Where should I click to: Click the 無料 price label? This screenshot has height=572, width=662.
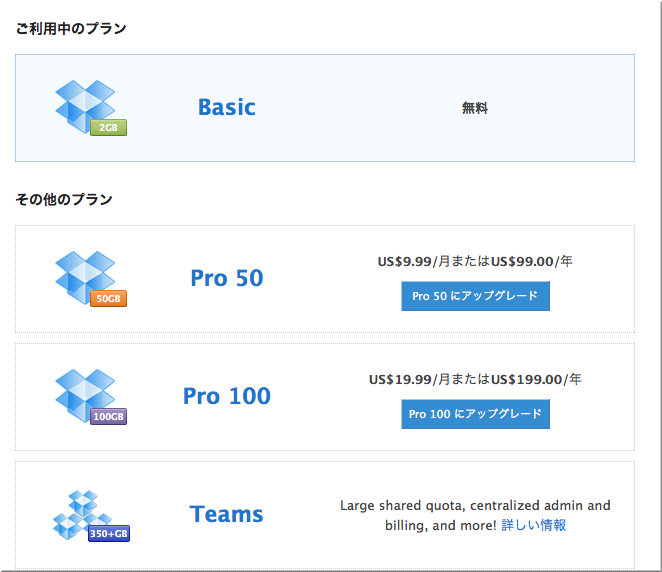pyautogui.click(x=475, y=108)
